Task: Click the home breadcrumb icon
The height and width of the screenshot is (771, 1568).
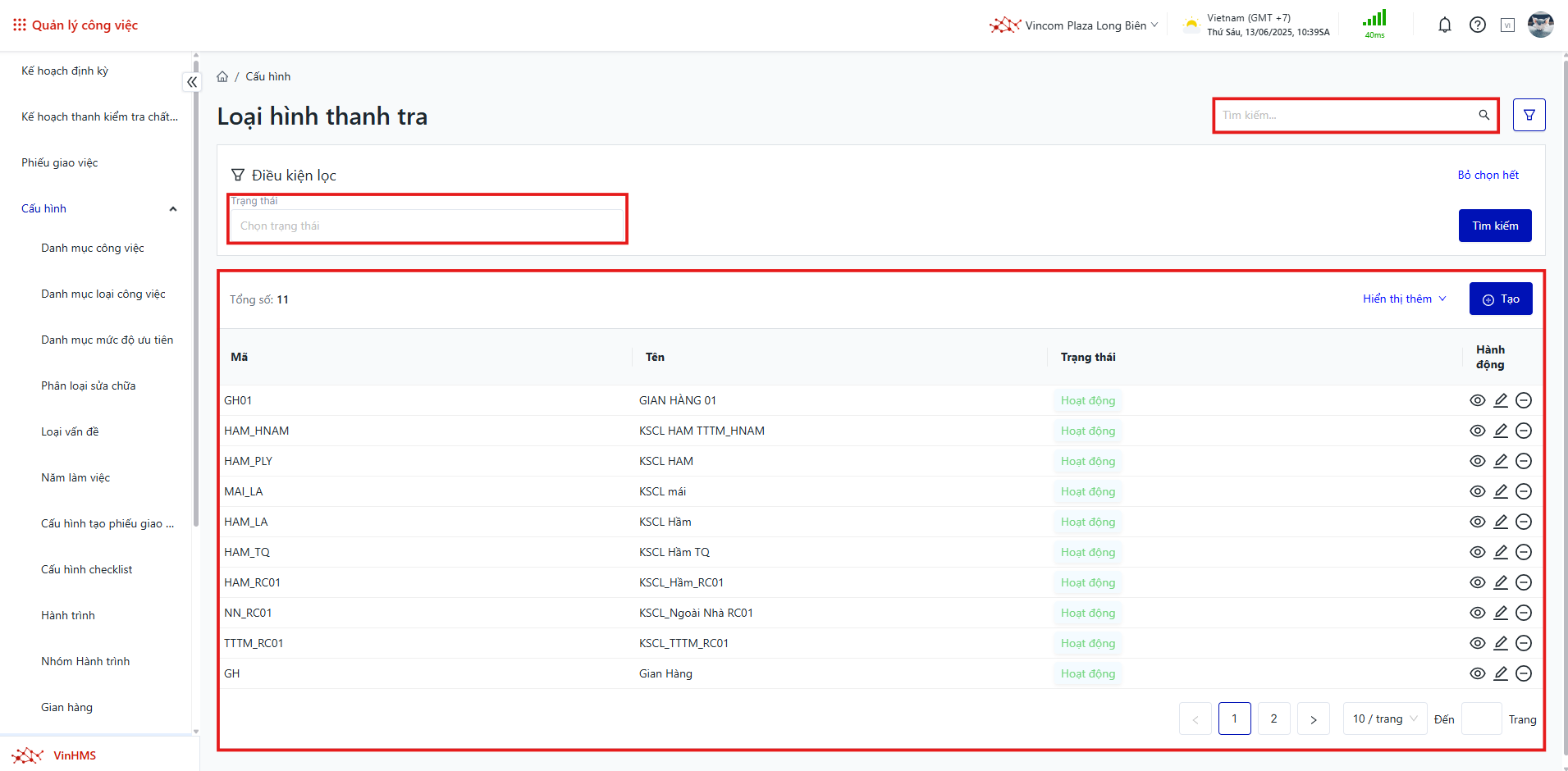Action: (x=222, y=76)
